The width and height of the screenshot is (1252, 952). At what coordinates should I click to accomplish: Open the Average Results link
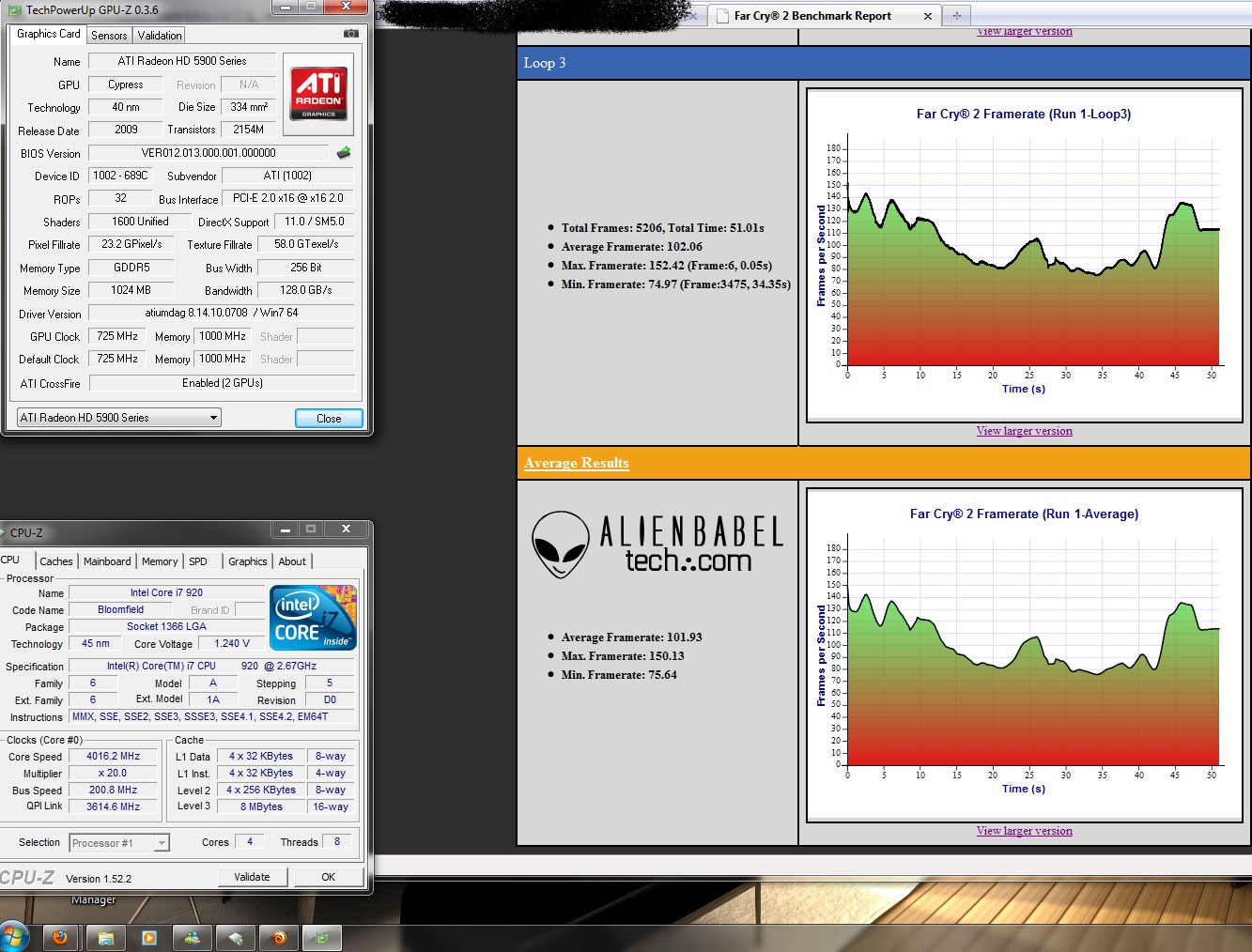coord(576,463)
